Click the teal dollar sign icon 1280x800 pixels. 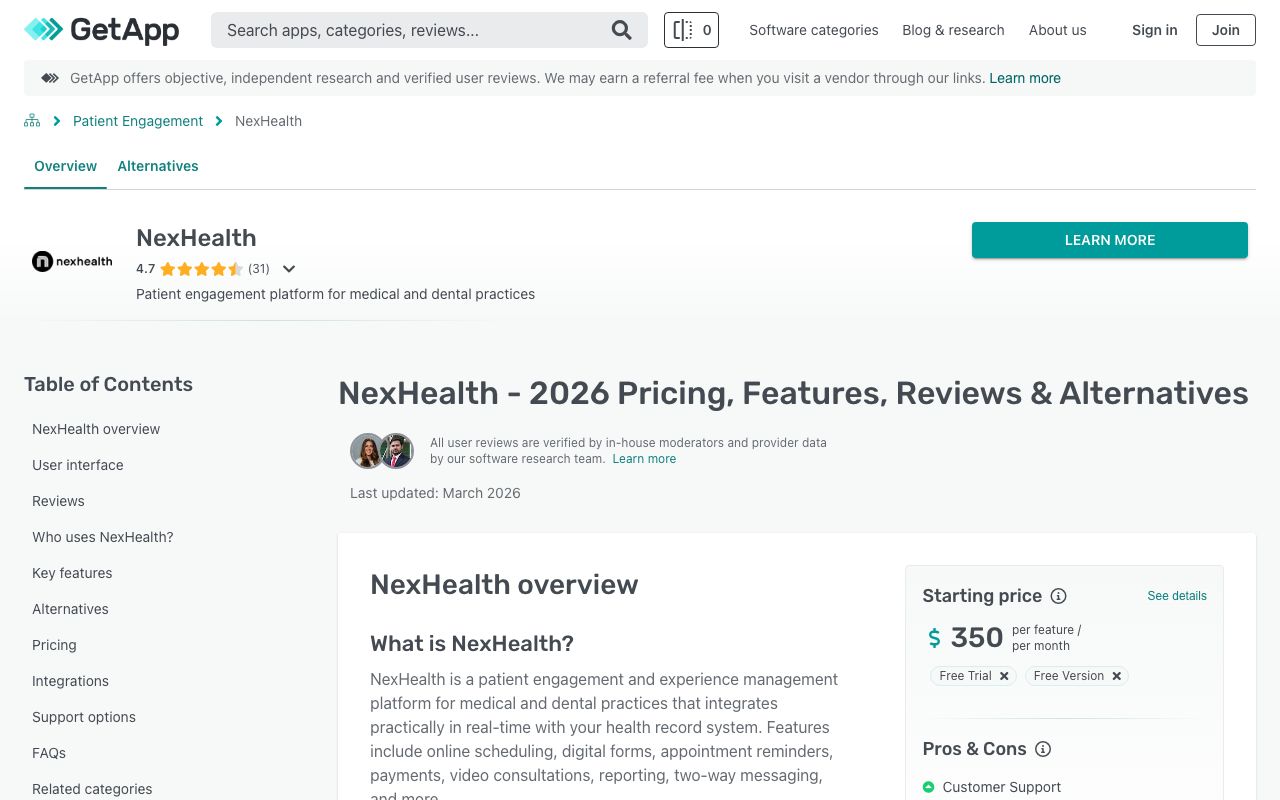(934, 638)
